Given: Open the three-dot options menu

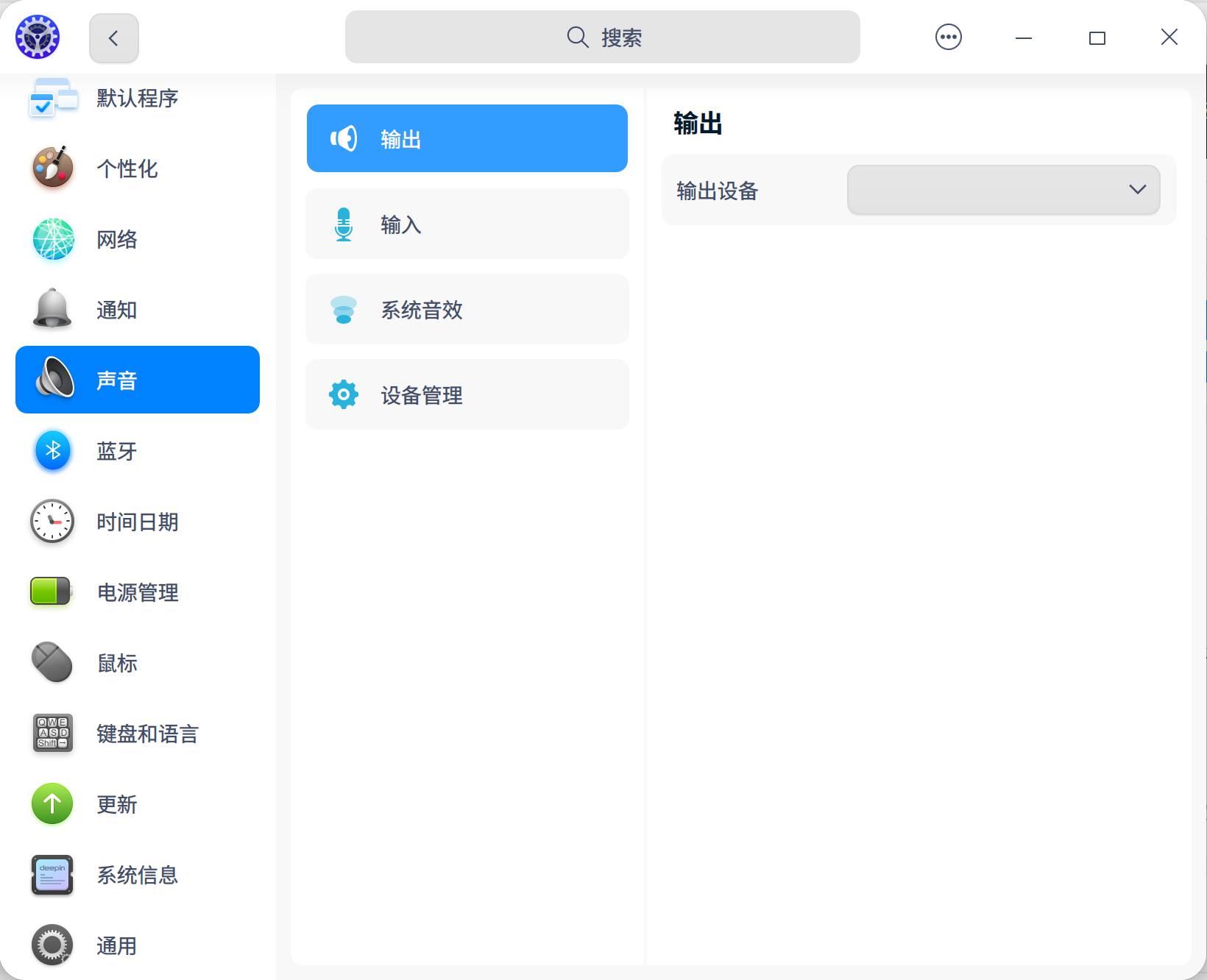Looking at the screenshot, I should [x=948, y=36].
